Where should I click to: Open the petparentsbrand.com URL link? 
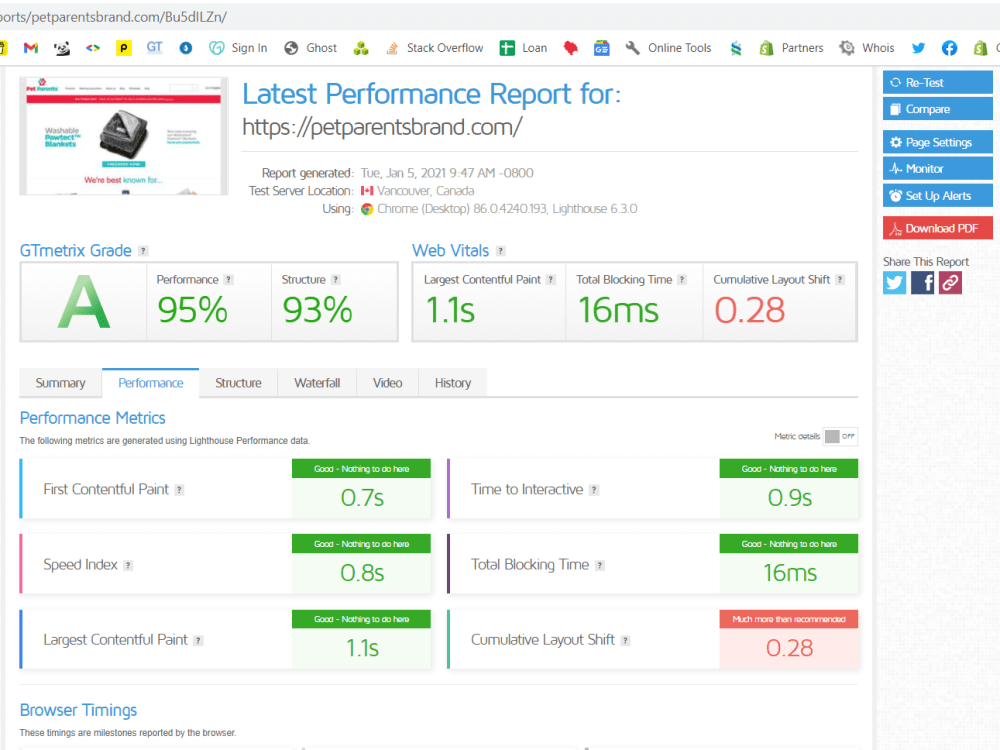tap(382, 127)
